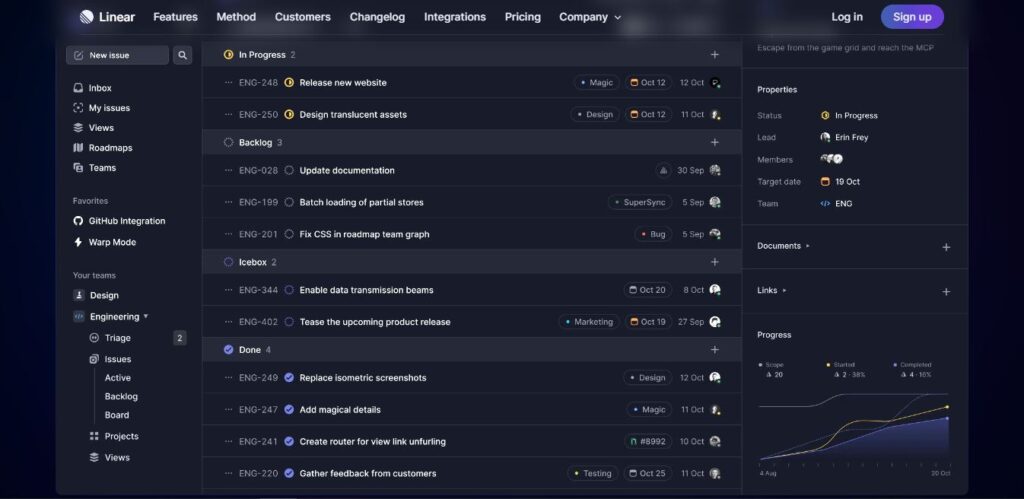Activate Warp Mode favorite
The height and width of the screenshot is (499, 1024).
(x=111, y=242)
